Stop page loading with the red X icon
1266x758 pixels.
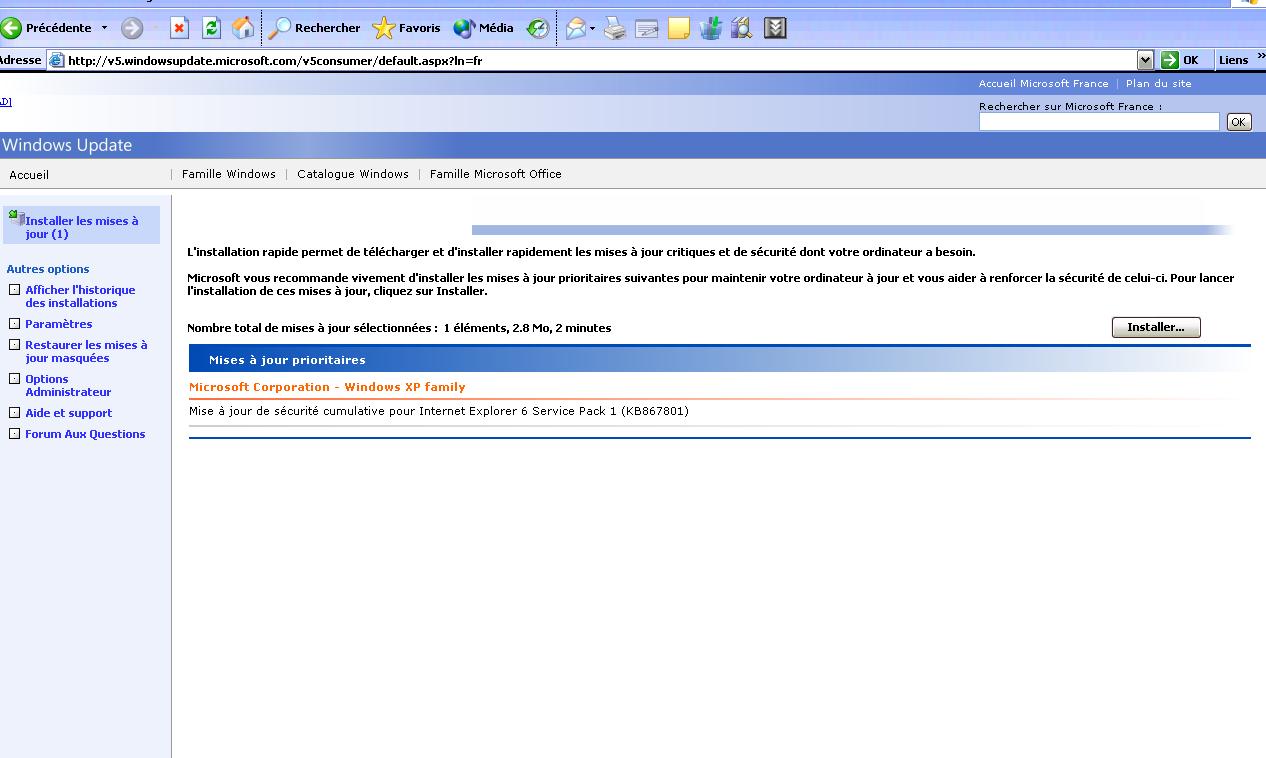[179, 28]
